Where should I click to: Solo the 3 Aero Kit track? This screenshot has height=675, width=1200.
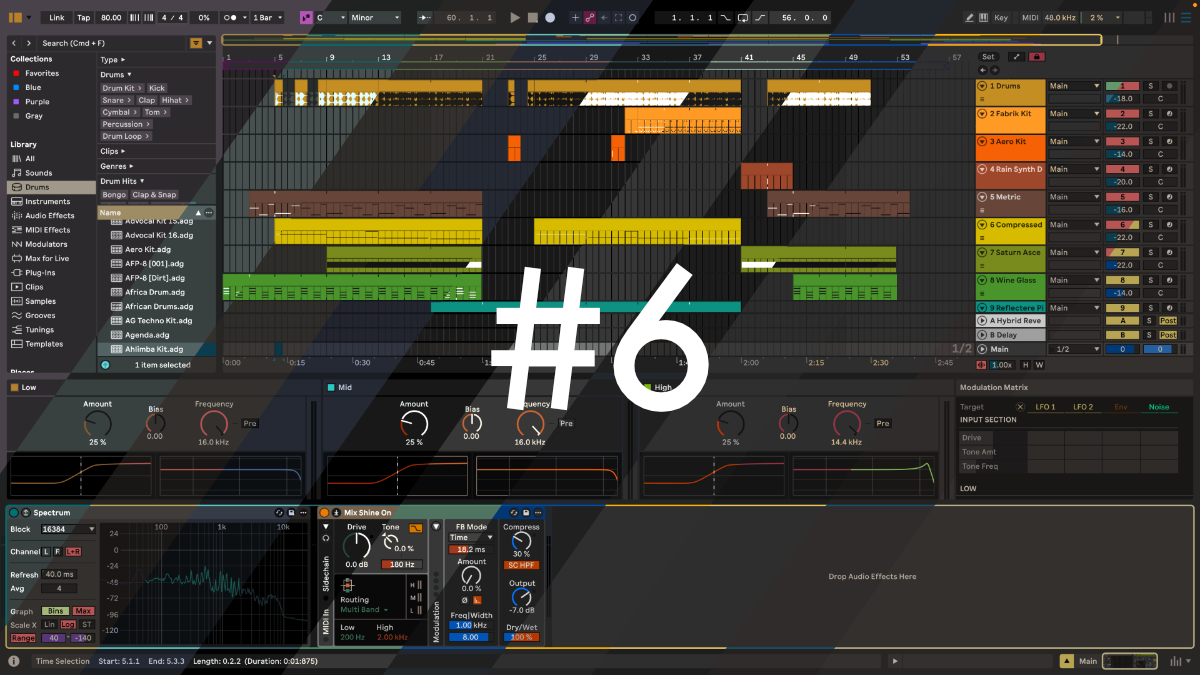[1150, 142]
